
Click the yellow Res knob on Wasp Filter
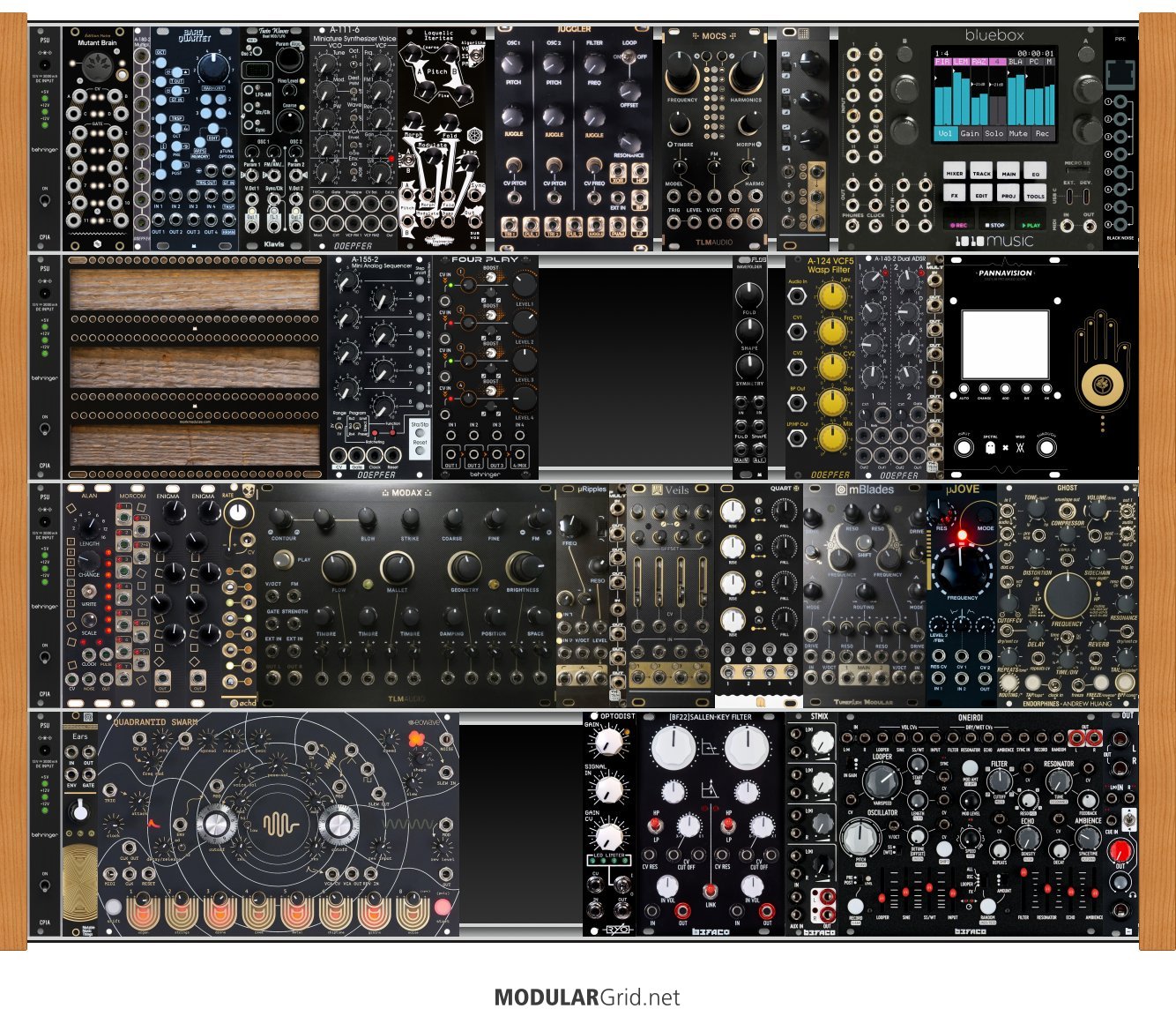(832, 401)
